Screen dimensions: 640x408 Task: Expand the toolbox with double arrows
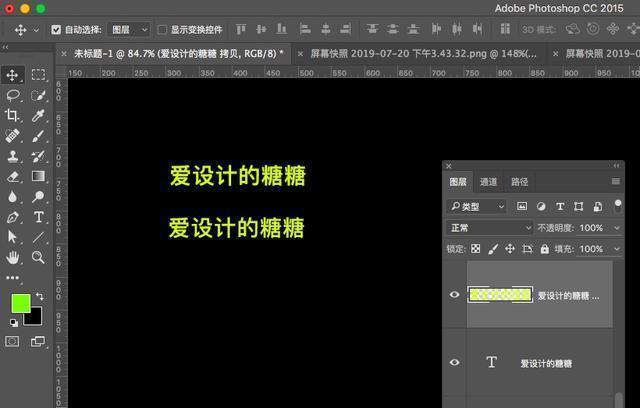(x=5, y=47)
